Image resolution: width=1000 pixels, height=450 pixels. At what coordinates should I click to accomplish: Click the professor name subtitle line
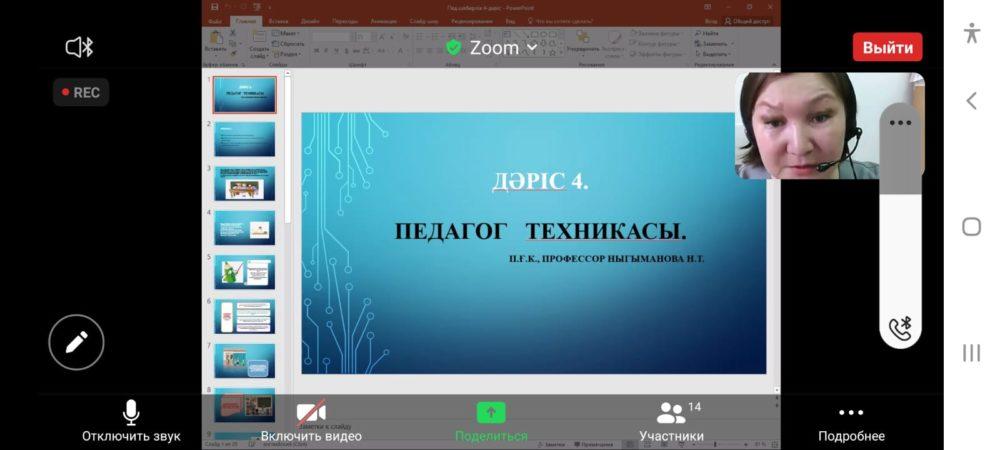click(607, 259)
